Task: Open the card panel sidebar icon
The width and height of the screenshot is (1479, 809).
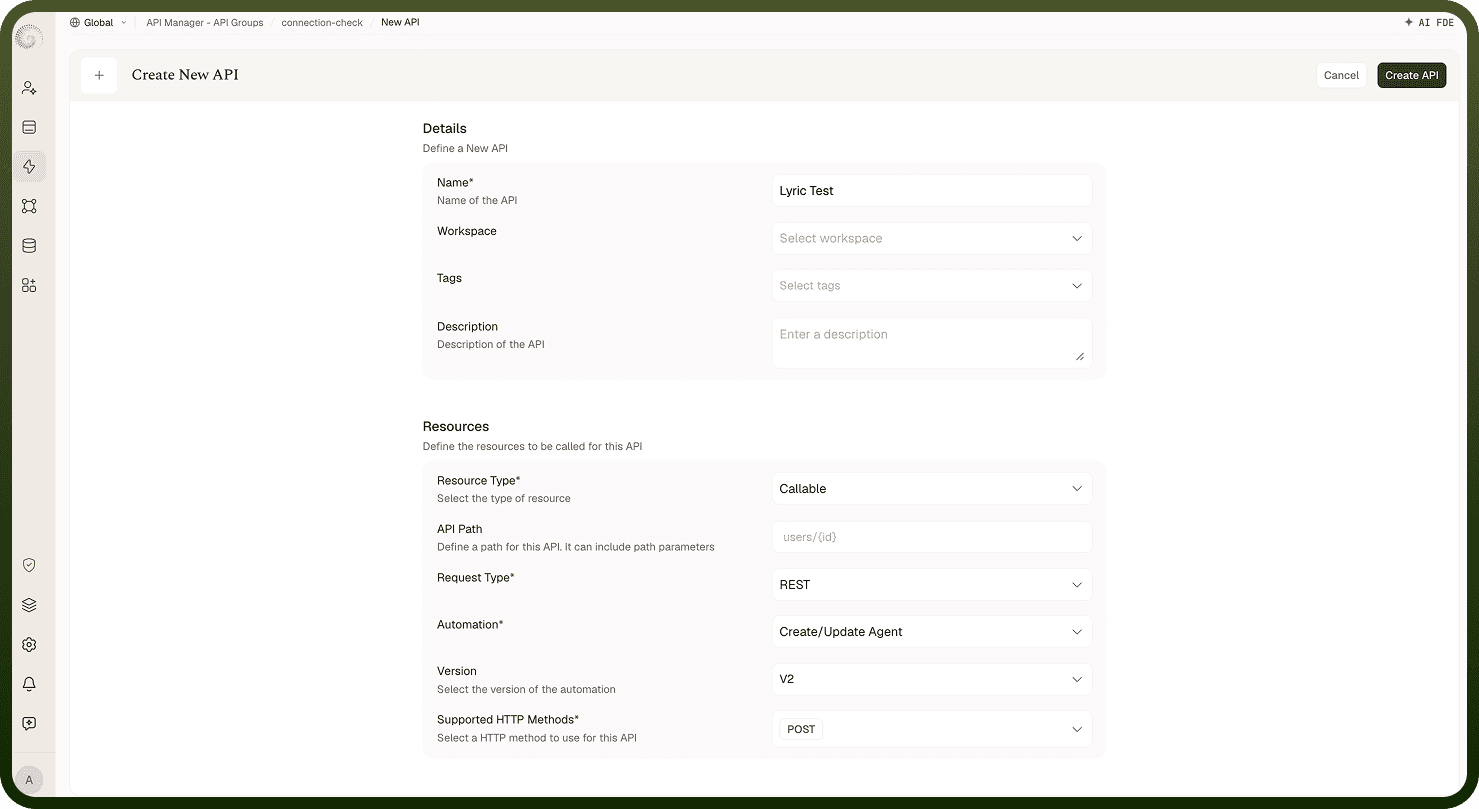Action: [x=29, y=127]
